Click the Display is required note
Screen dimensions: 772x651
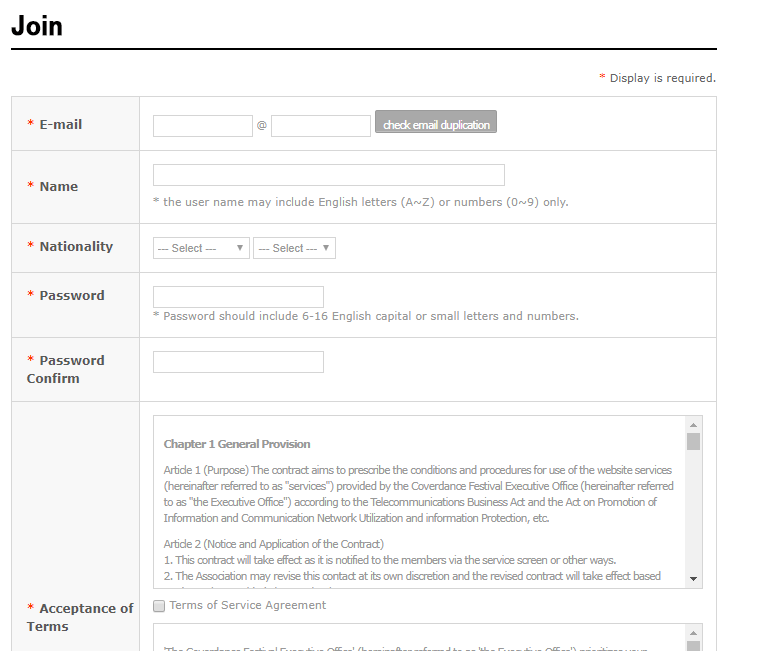point(657,78)
